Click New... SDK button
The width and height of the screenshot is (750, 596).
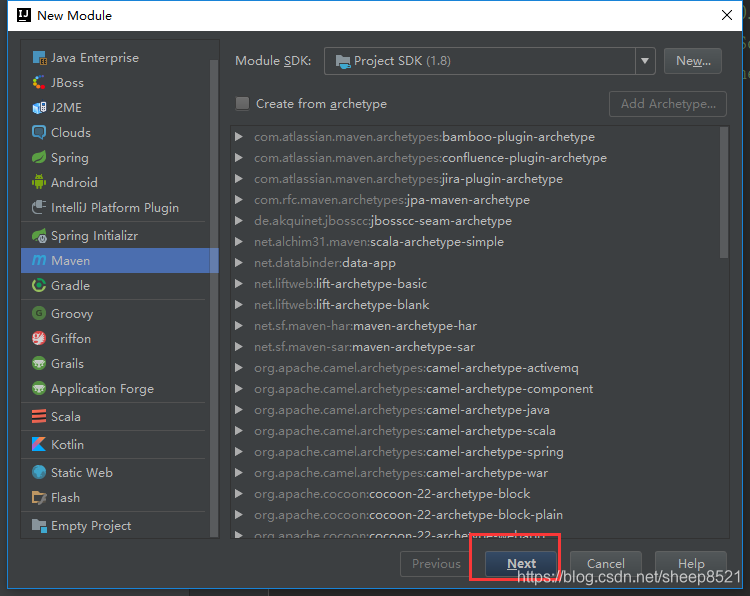pyautogui.click(x=693, y=61)
